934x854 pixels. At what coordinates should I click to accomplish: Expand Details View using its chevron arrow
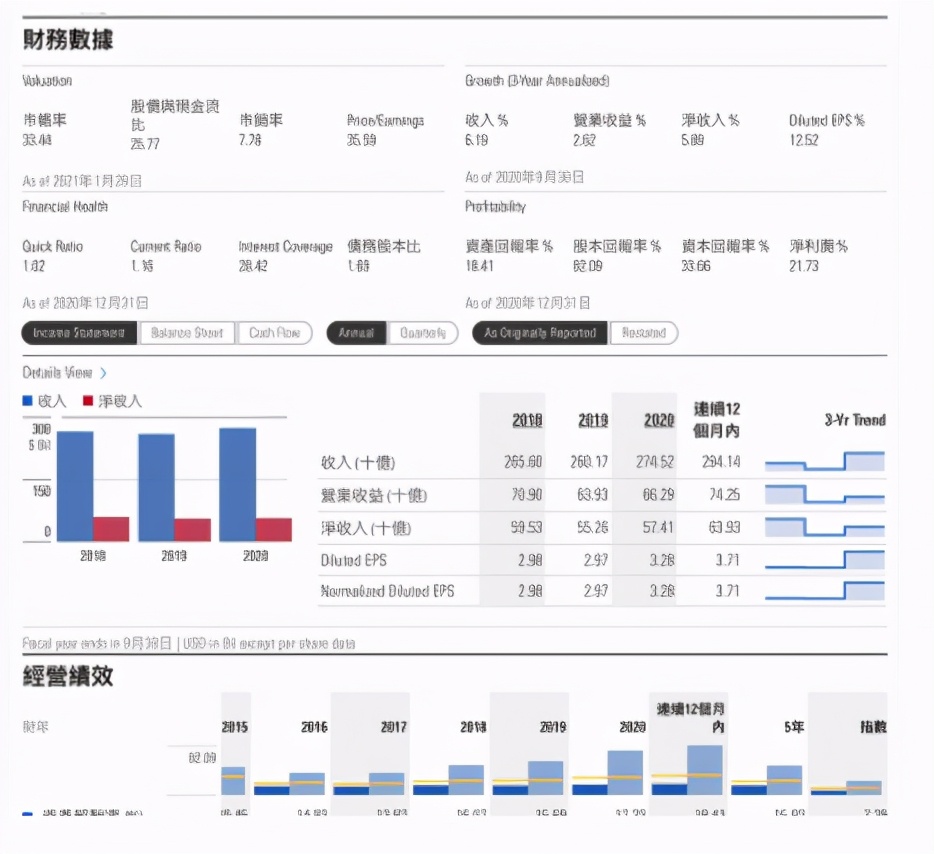[x=102, y=371]
